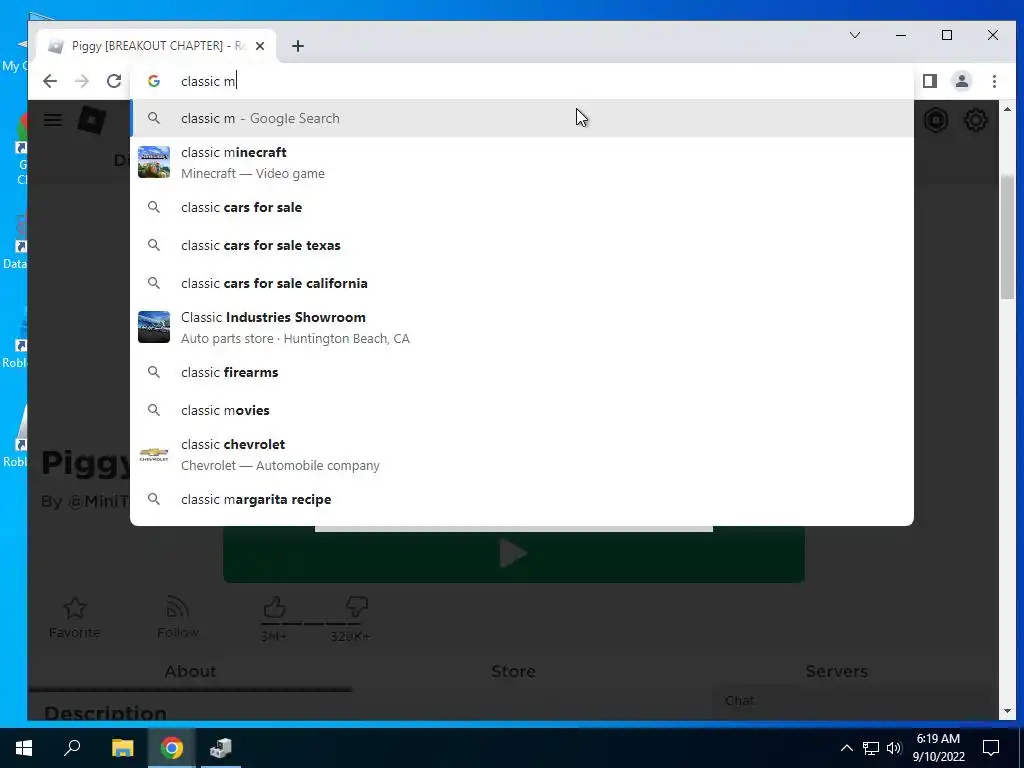Open a new browser tab
Viewport: 1024px width, 768px height.
(x=298, y=46)
